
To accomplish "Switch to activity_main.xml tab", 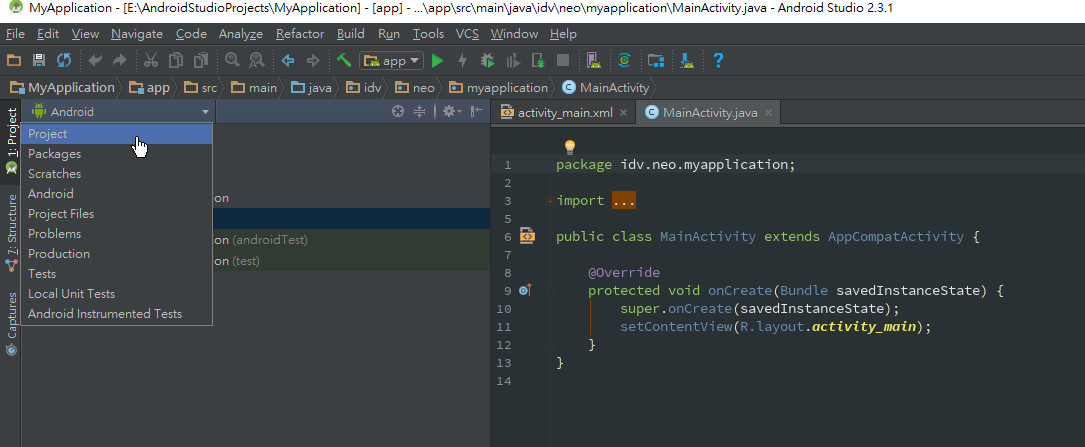I will [565, 113].
